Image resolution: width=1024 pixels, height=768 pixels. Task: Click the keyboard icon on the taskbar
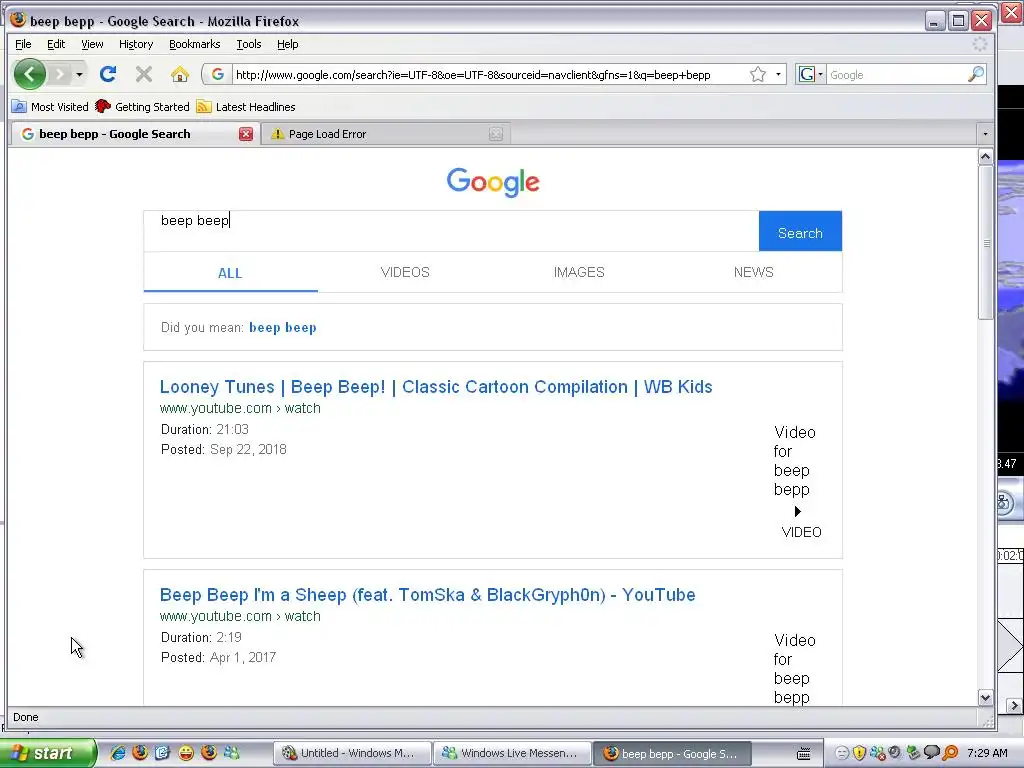coord(804,754)
